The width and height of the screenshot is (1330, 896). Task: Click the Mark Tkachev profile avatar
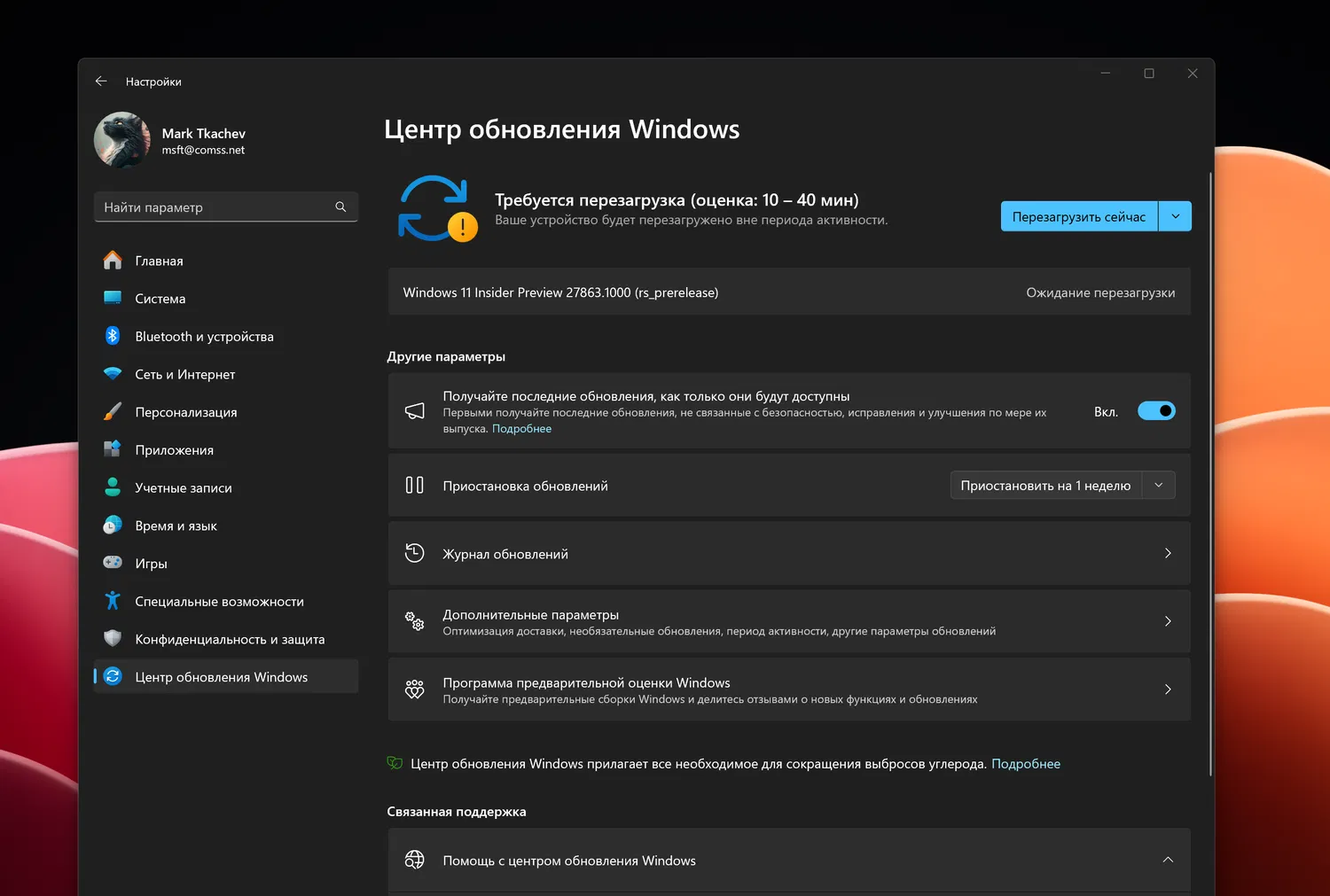pos(121,139)
